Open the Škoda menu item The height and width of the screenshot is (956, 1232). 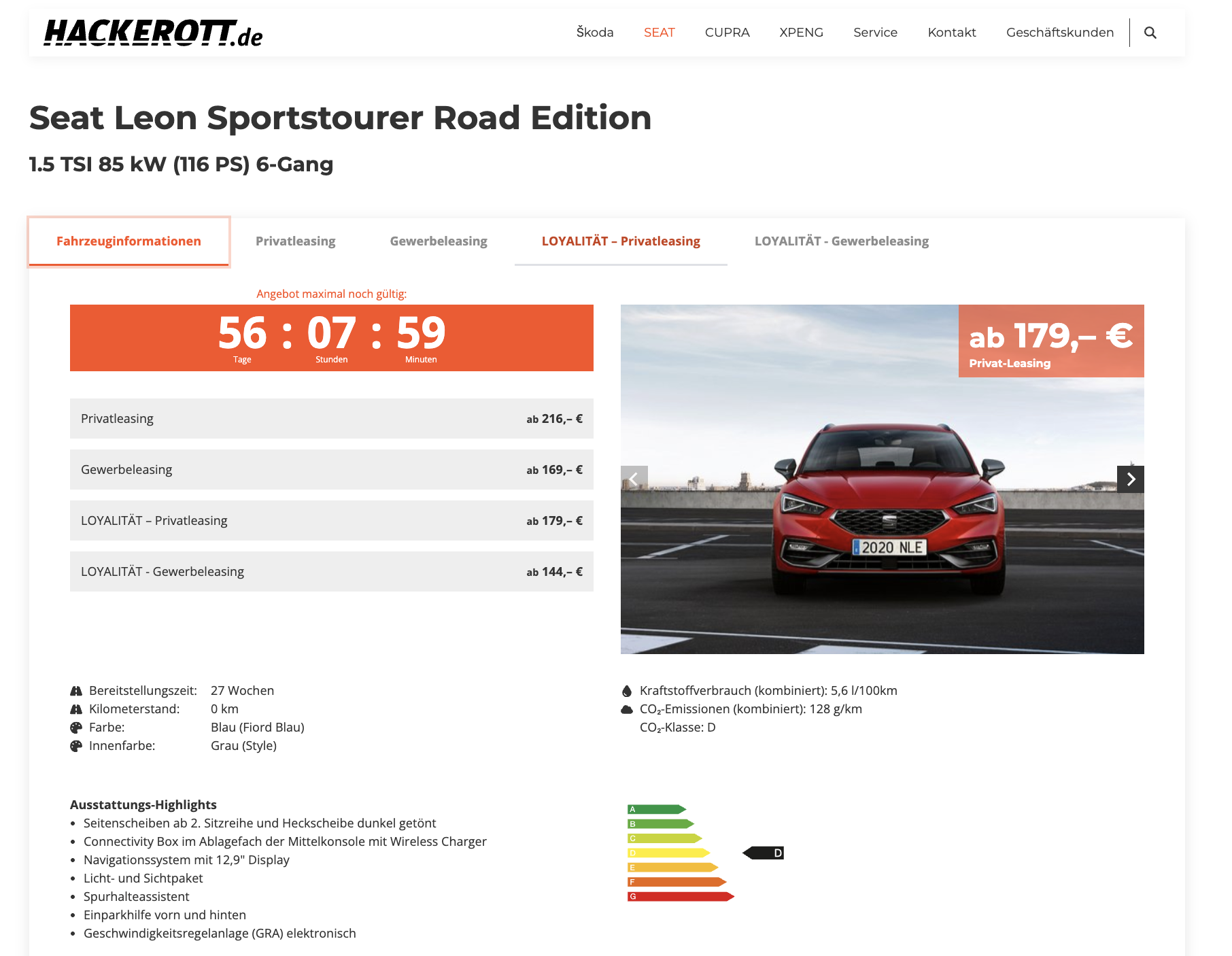coord(594,33)
